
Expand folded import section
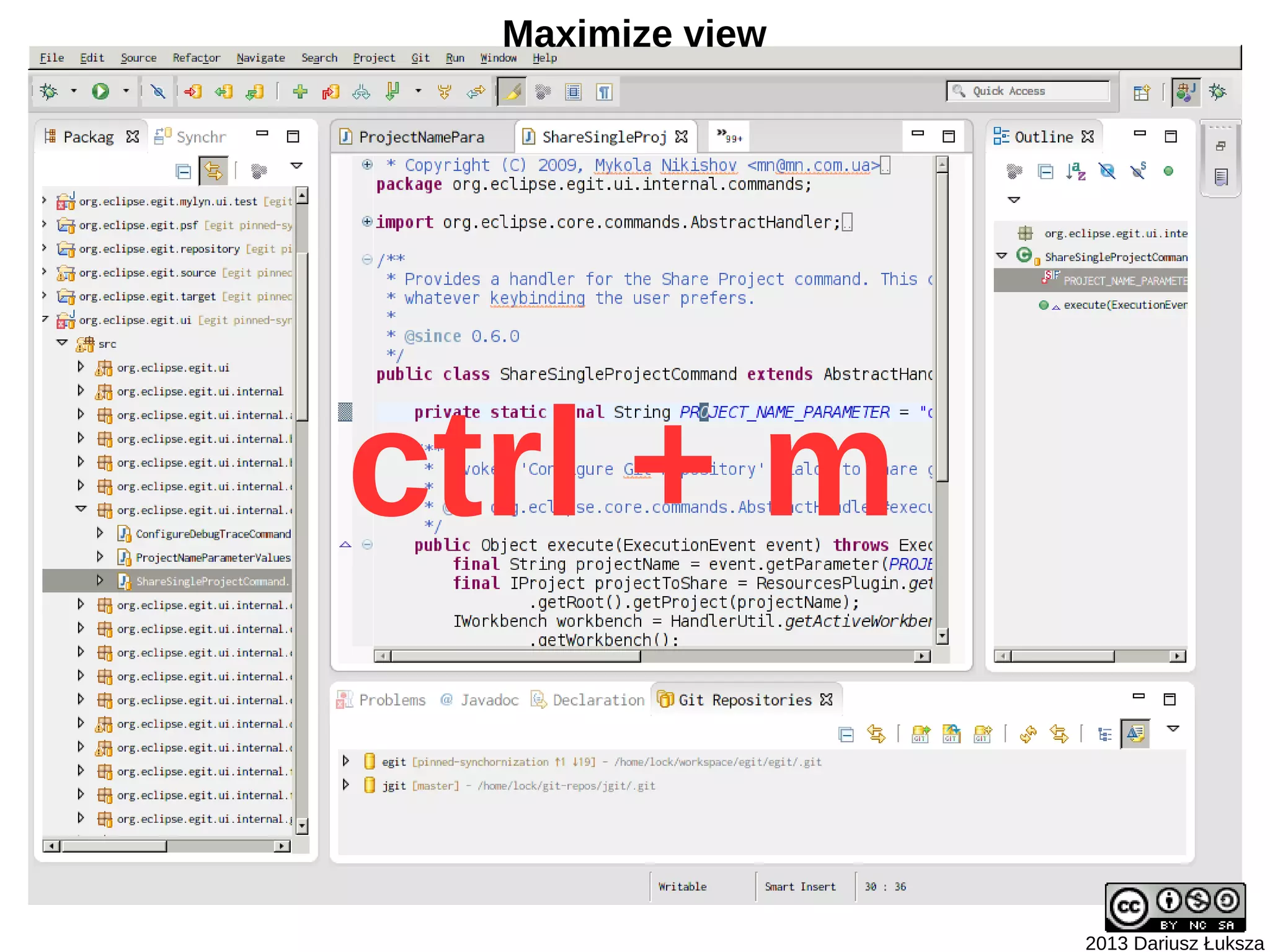(x=367, y=221)
